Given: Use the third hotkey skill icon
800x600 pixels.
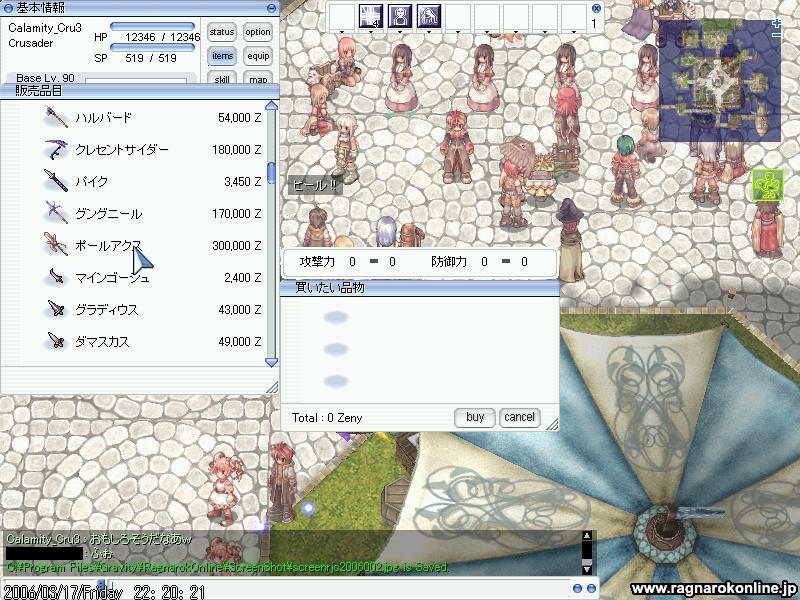Looking at the screenshot, I should point(429,16).
